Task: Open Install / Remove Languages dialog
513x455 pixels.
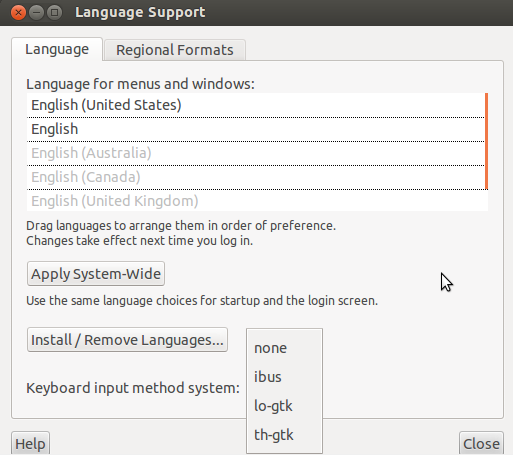Action: point(127,340)
